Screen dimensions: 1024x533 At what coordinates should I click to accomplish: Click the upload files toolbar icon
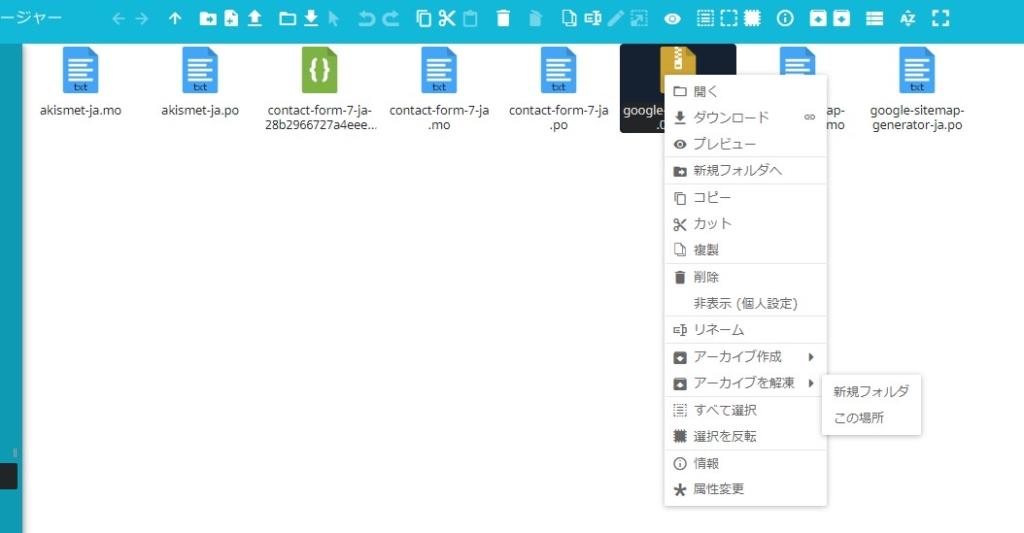tap(255, 19)
